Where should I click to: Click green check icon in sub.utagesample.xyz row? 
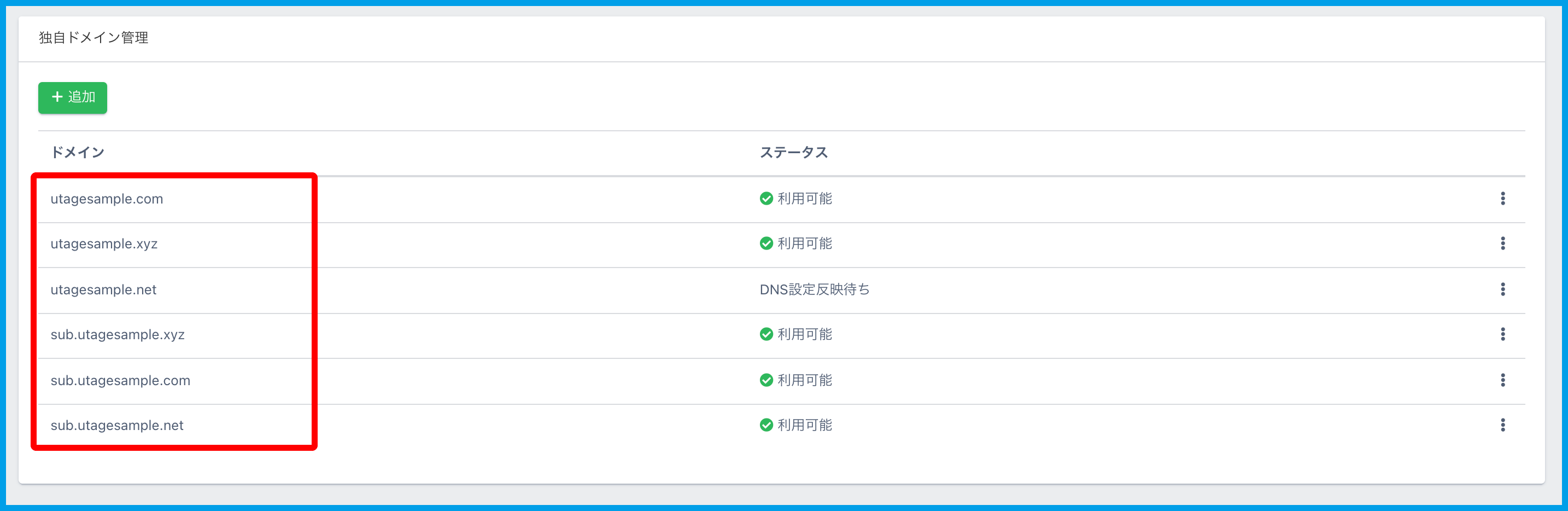click(767, 334)
